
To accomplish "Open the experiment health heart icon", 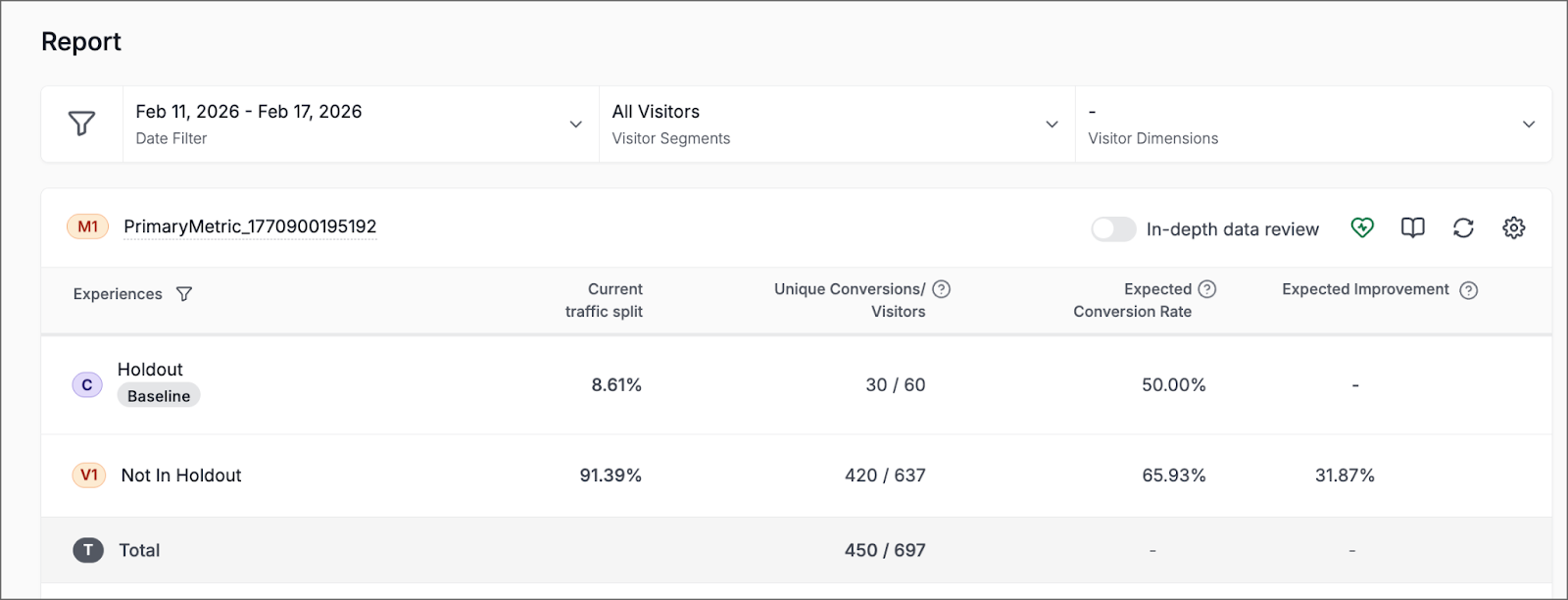I will 1362,227.
